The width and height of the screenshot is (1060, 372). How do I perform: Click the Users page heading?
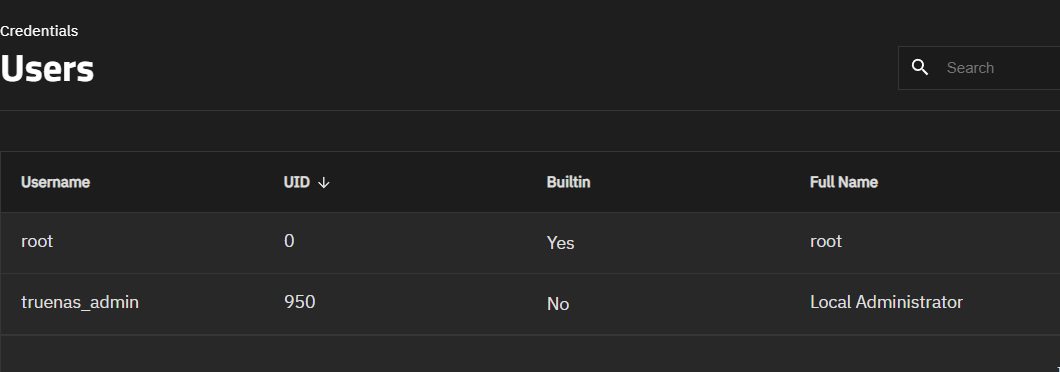click(47, 69)
